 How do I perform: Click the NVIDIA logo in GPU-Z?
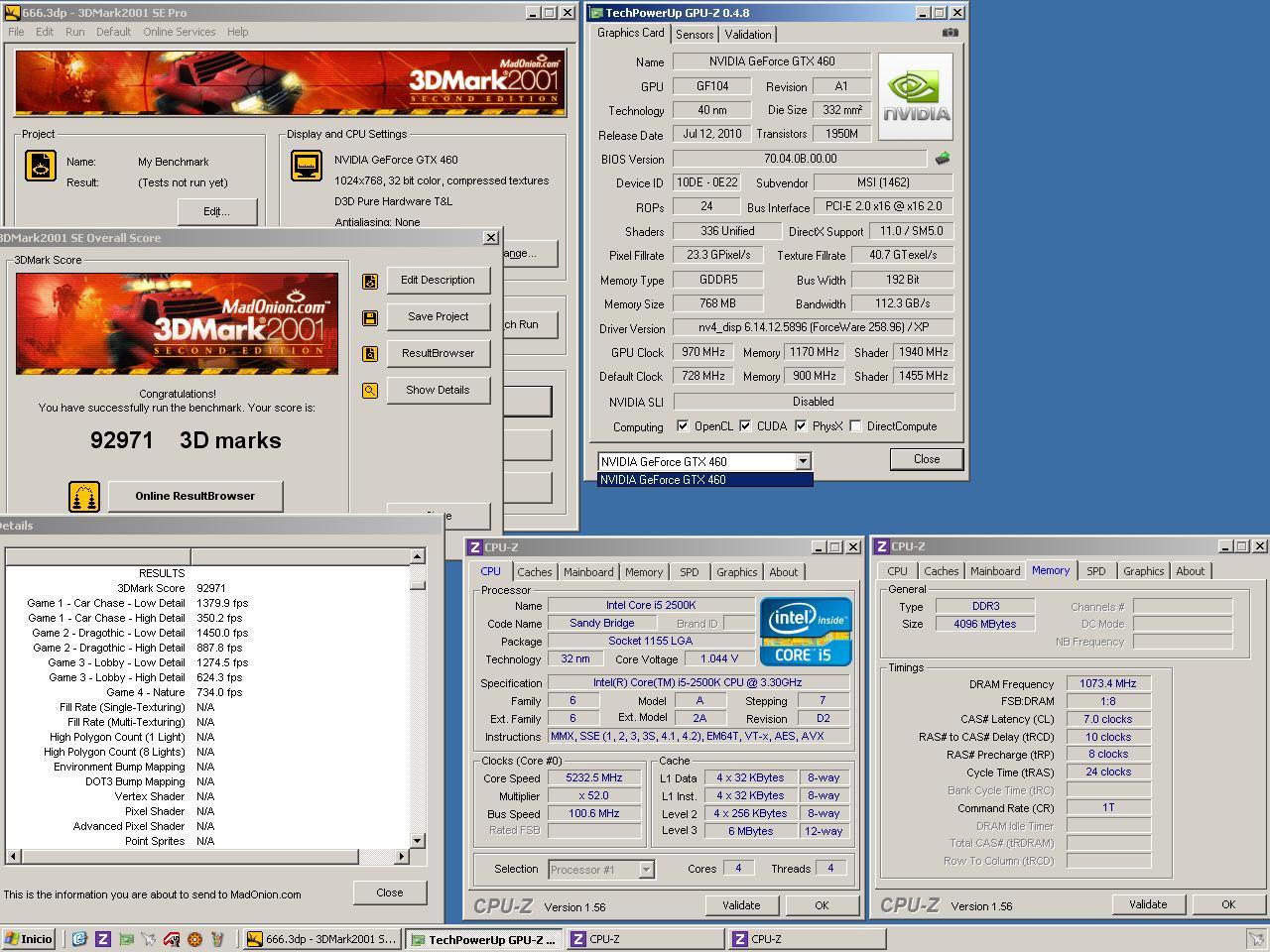(917, 97)
